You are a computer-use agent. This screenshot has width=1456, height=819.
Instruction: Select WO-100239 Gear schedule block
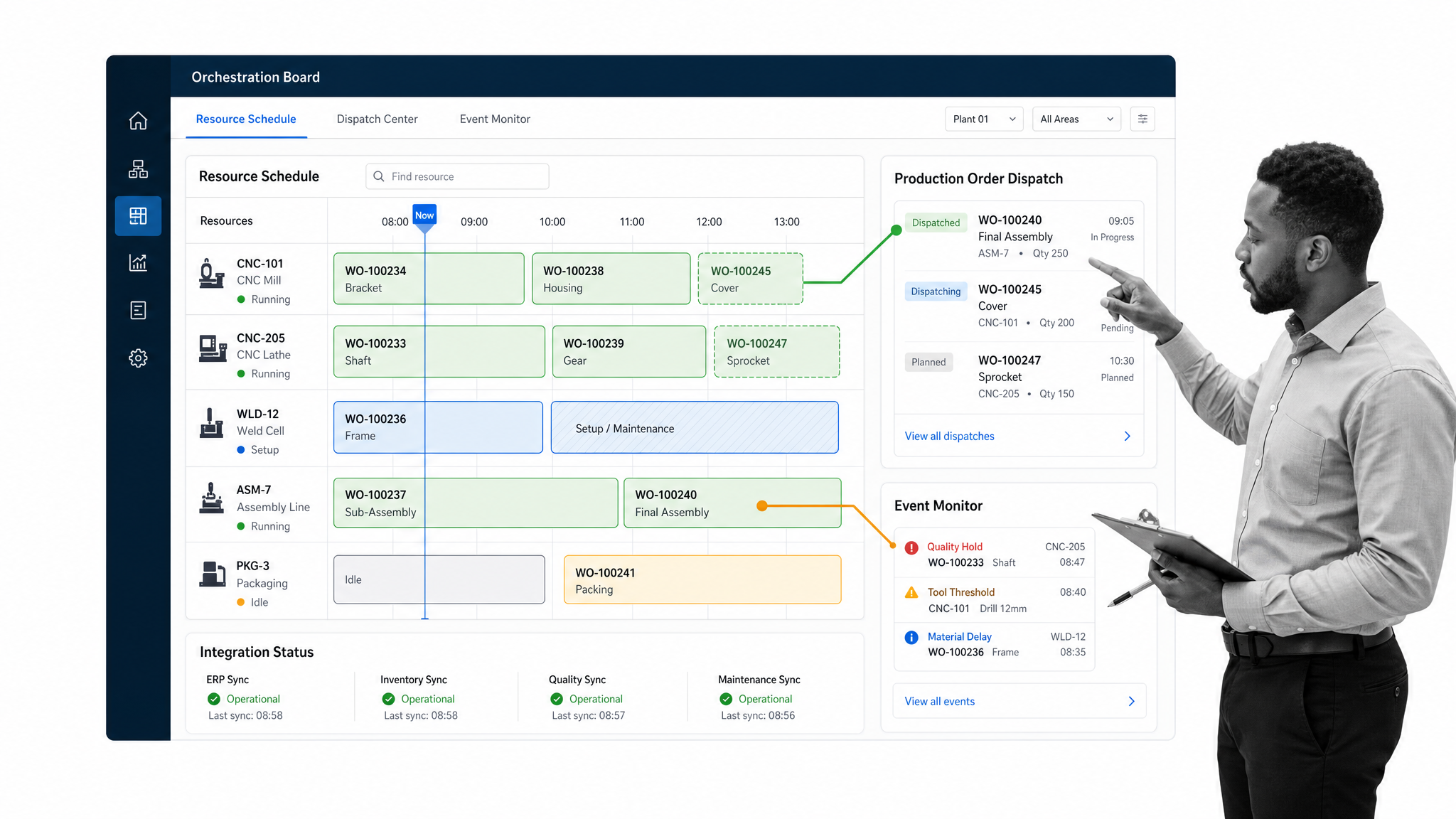[x=629, y=351]
